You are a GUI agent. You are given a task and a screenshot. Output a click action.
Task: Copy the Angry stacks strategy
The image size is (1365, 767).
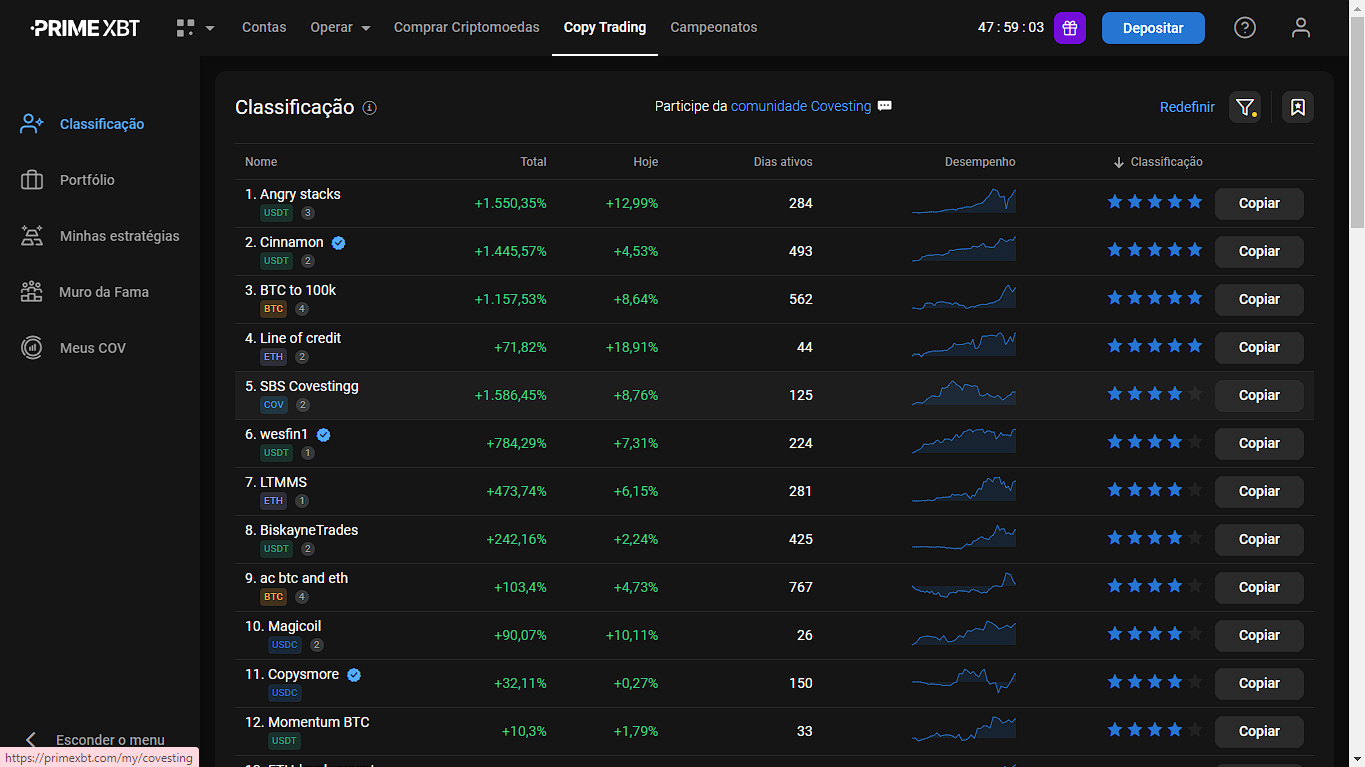tap(1258, 203)
